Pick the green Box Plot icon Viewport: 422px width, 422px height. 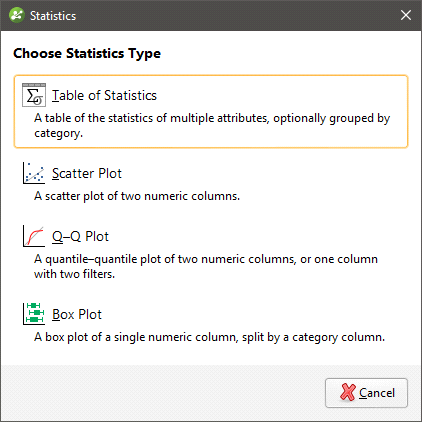pyautogui.click(x=34, y=314)
